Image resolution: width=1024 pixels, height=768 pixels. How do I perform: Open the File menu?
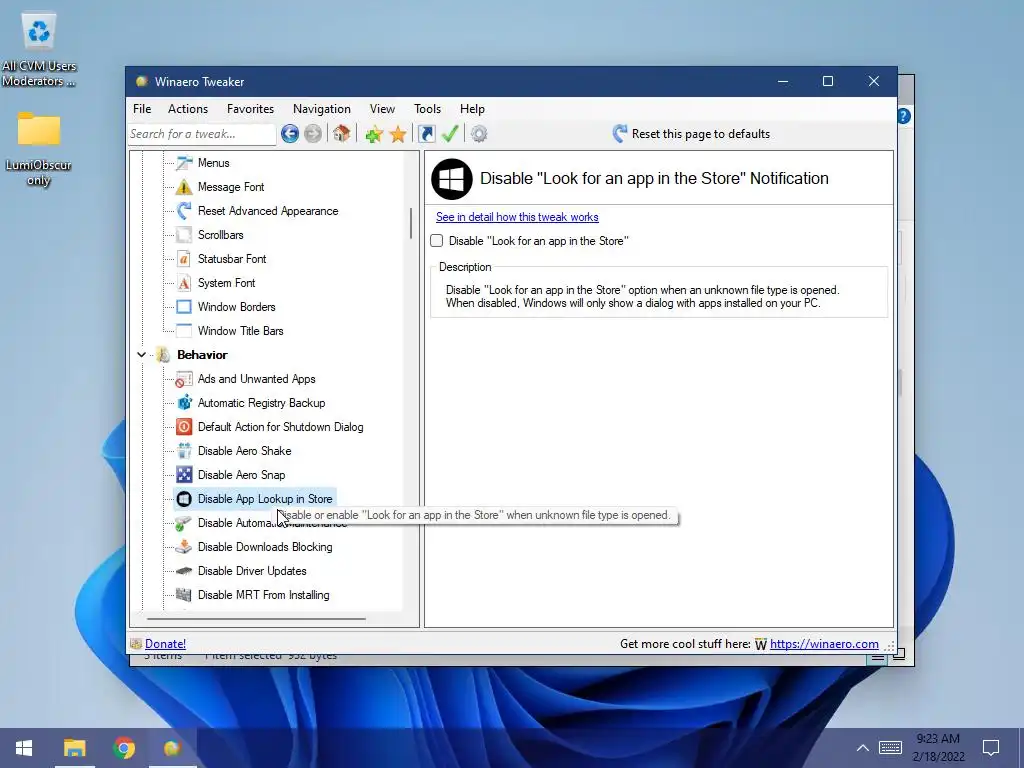(142, 109)
